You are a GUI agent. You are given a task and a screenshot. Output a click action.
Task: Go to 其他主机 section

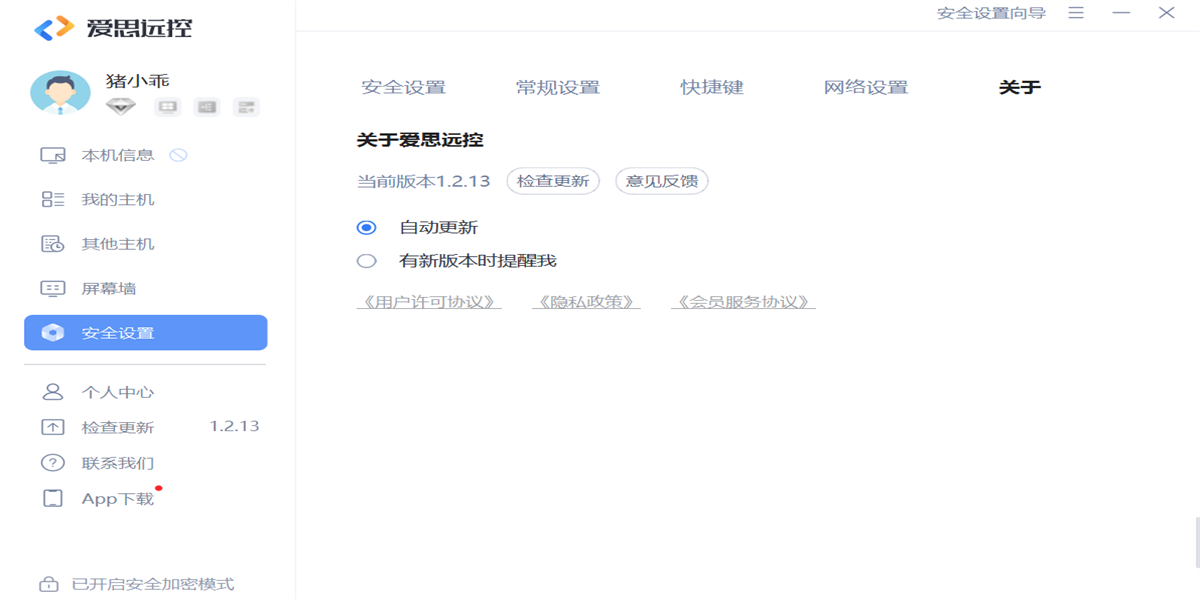117,244
